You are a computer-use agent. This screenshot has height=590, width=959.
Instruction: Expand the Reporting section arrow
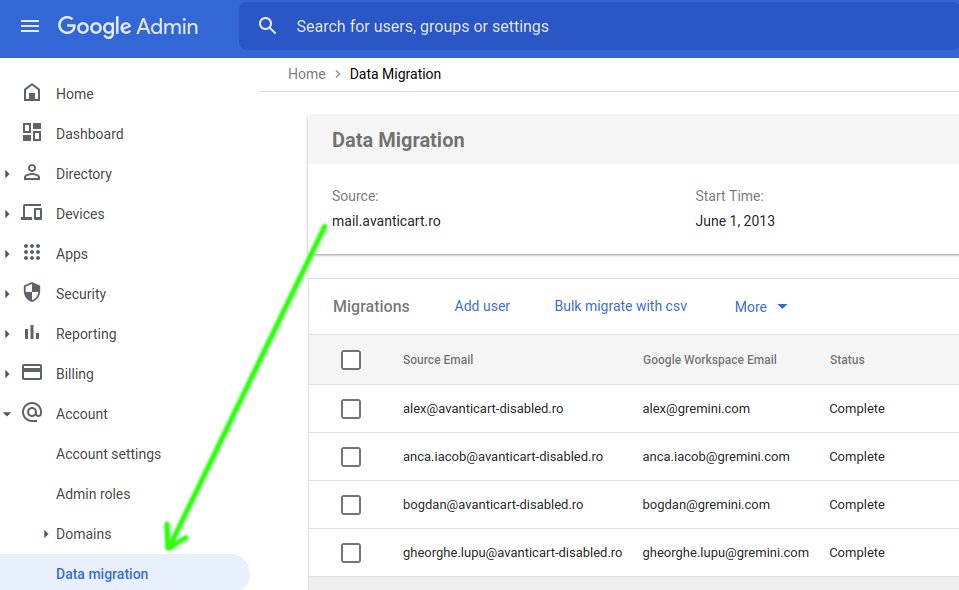point(7,334)
